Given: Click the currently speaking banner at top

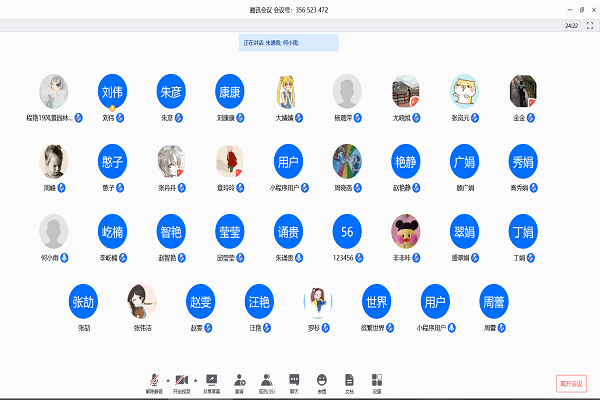Looking at the screenshot, I should click(290, 43).
